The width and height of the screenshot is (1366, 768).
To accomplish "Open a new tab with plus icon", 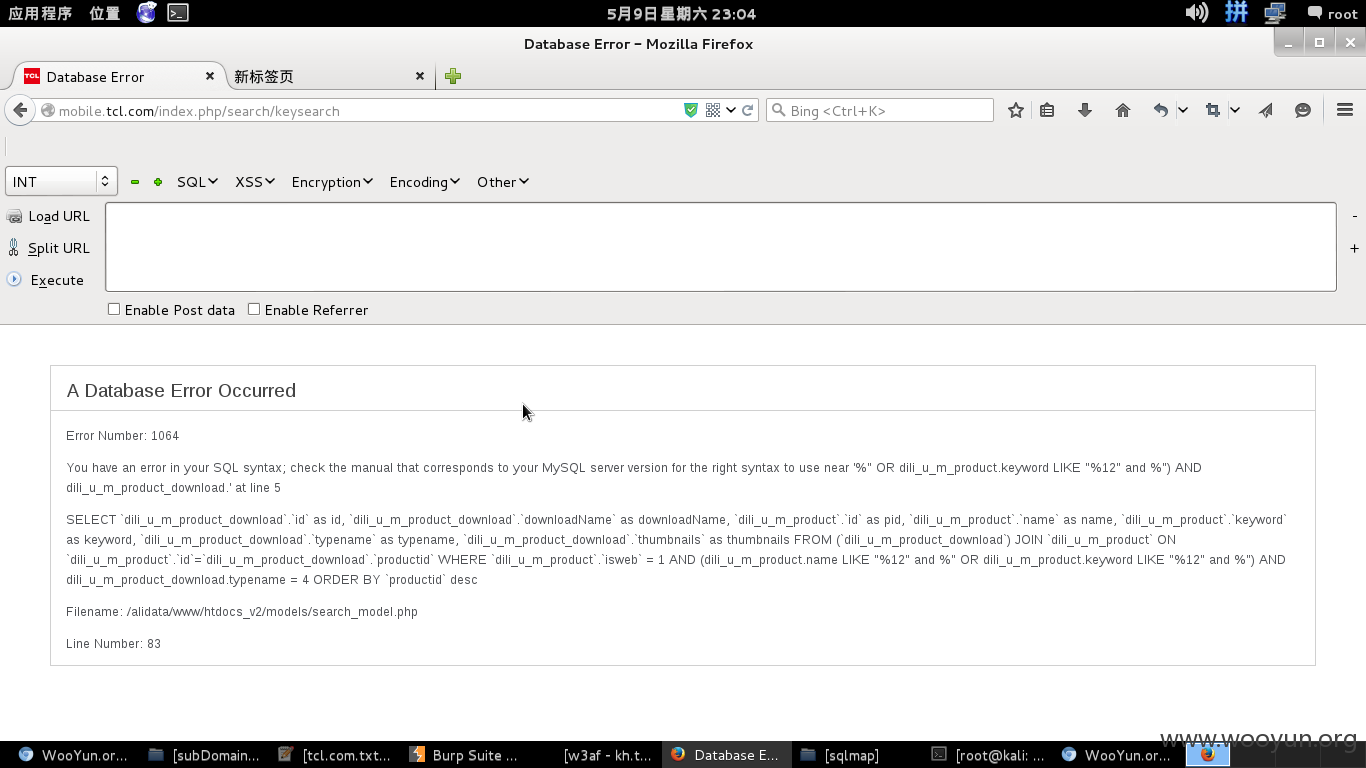I will (453, 76).
